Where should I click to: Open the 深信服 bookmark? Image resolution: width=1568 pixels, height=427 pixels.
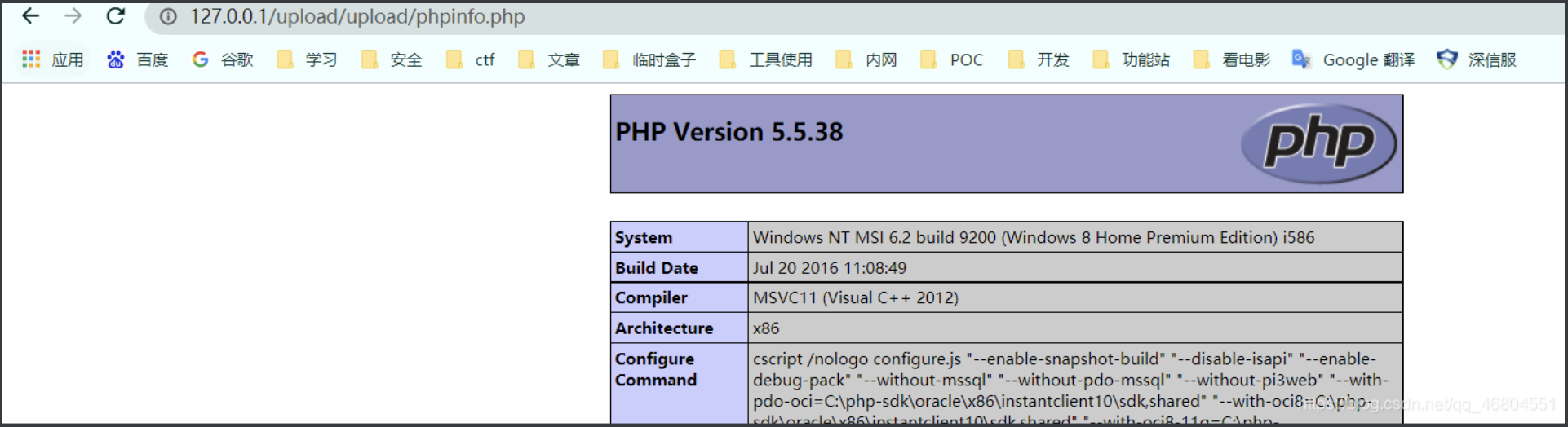[1477, 59]
